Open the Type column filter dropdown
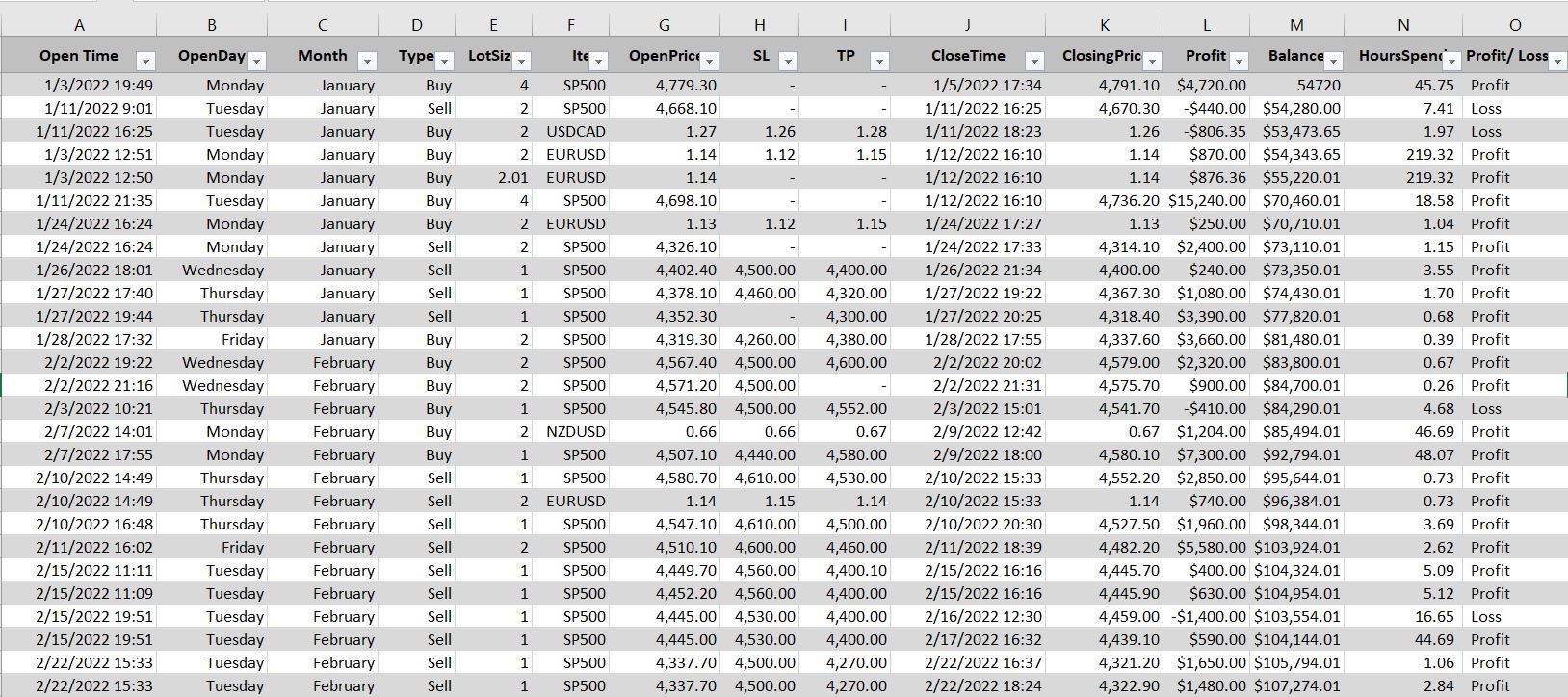The image size is (1568, 697). click(x=444, y=62)
